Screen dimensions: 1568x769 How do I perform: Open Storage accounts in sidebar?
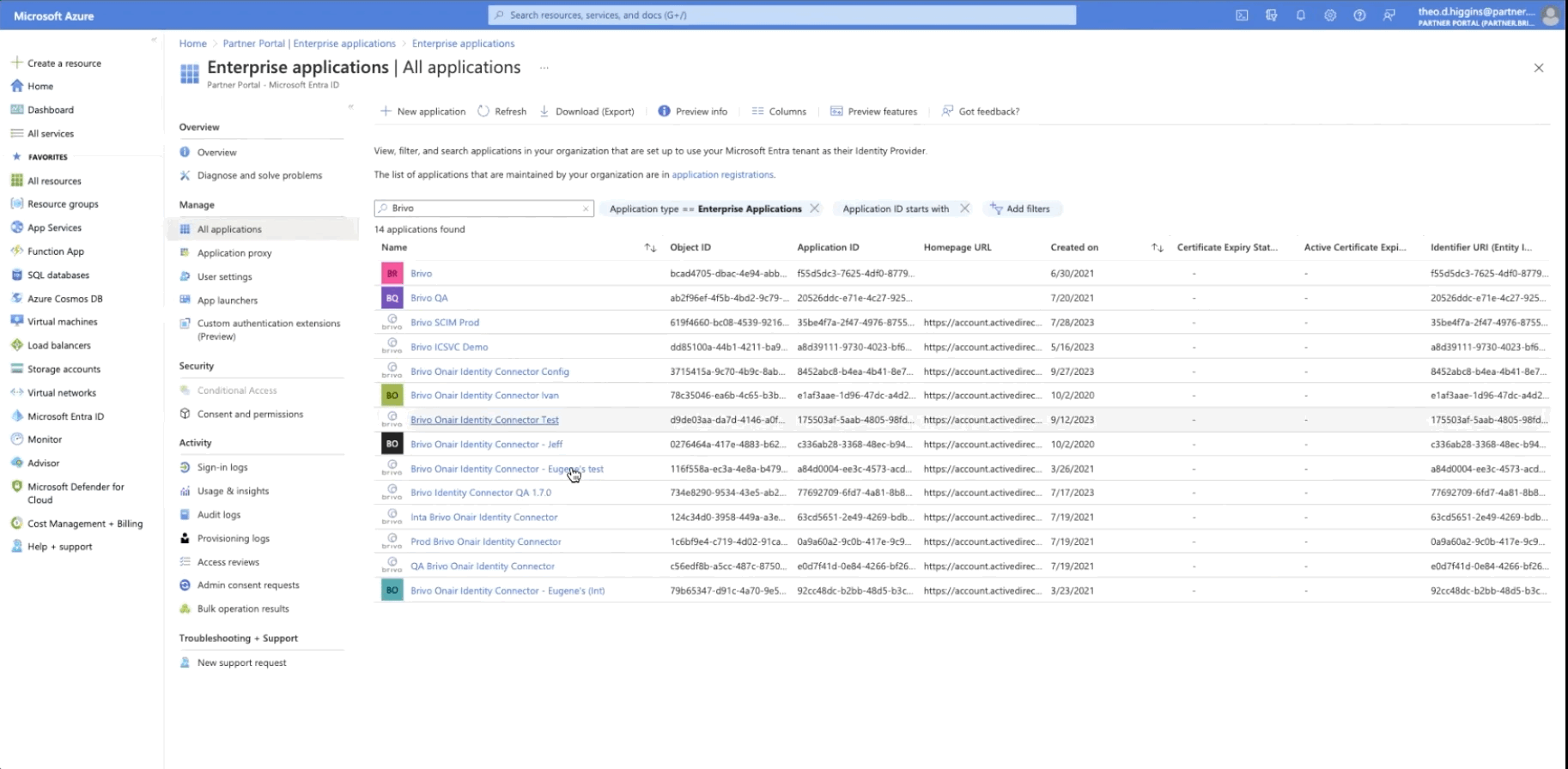64,369
